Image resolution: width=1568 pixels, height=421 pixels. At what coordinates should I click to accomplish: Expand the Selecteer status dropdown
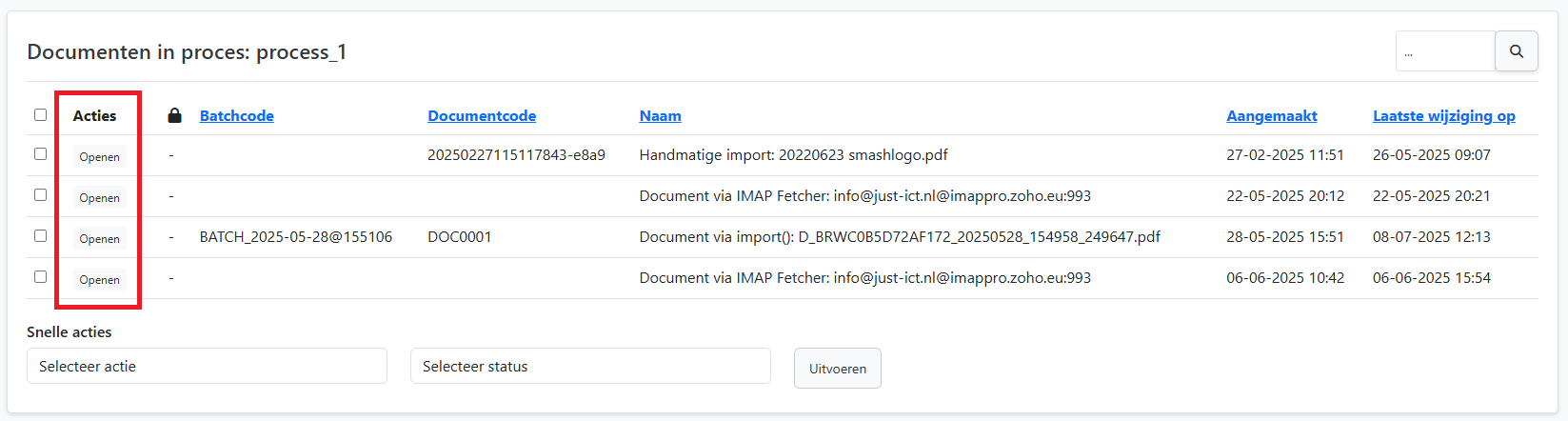point(590,366)
